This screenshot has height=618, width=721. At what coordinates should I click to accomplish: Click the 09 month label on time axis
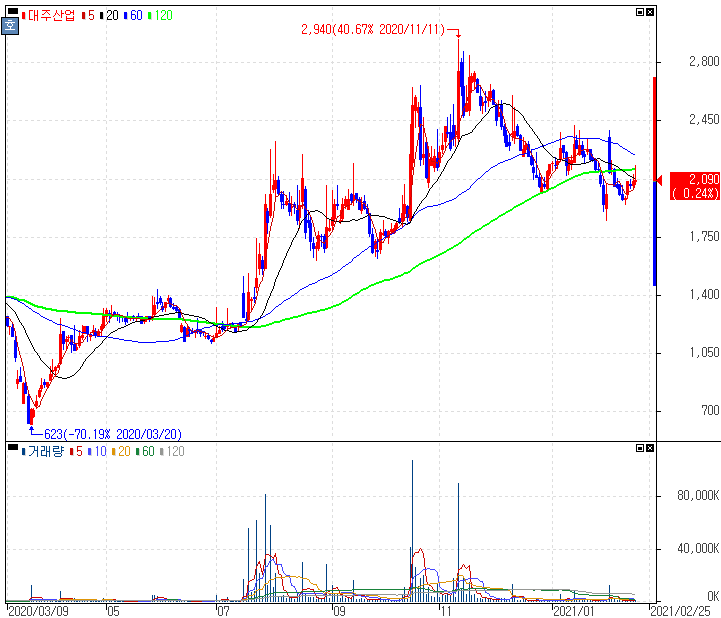tap(339, 611)
